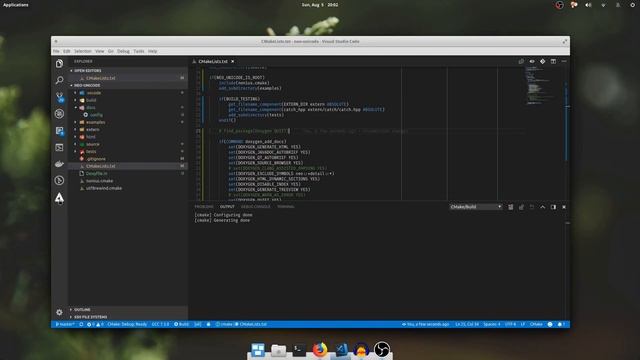
Task: Open the Extensions view in activity bar
Action: (60, 131)
